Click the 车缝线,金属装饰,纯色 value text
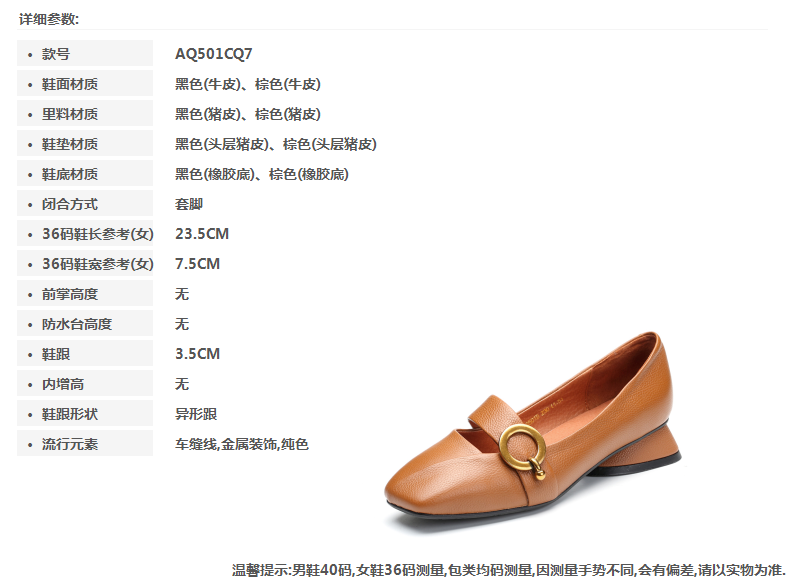This screenshot has height=587, width=790. tap(242, 444)
